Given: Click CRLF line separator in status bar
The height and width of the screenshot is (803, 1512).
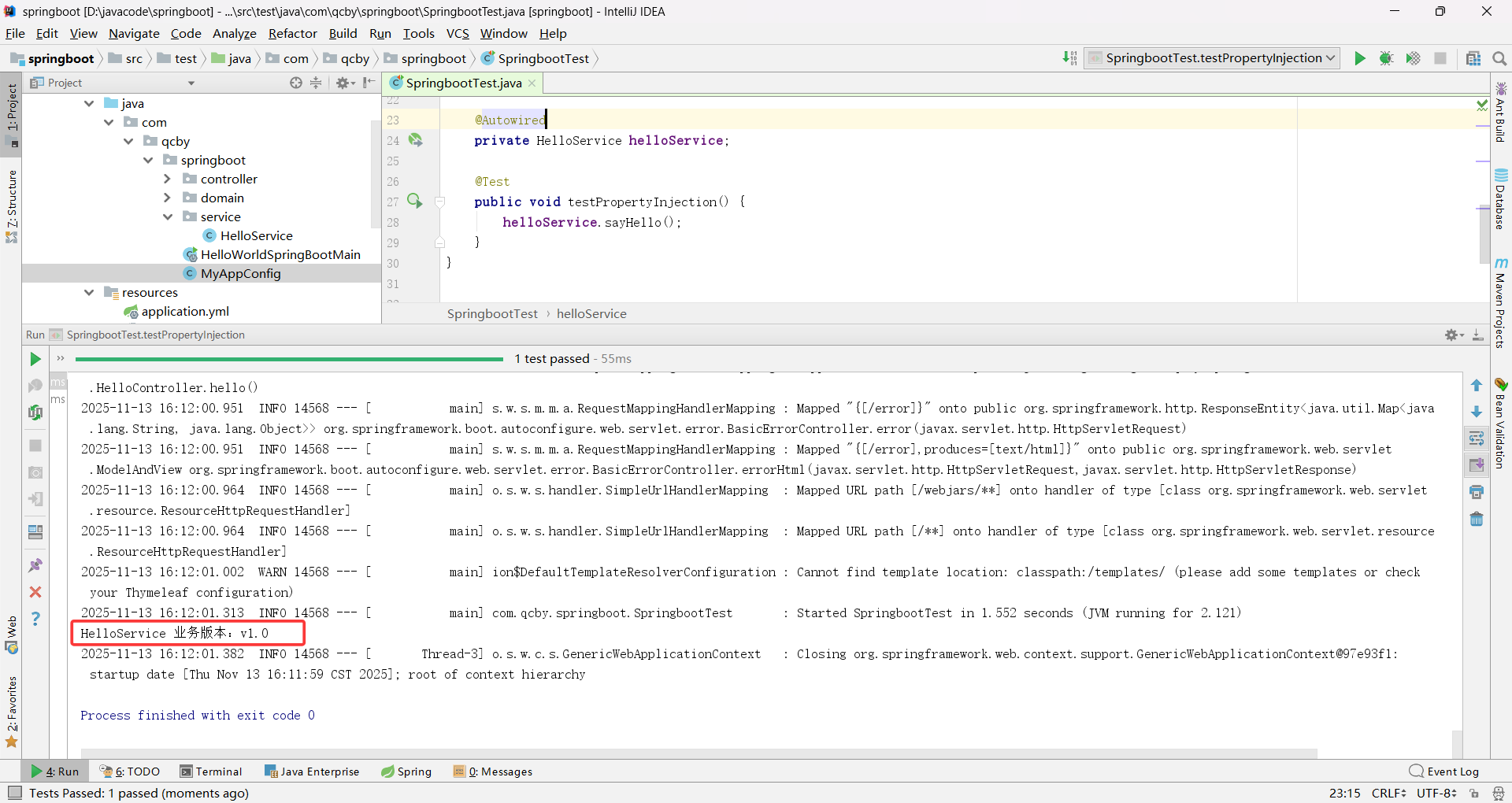Looking at the screenshot, I should (1388, 793).
